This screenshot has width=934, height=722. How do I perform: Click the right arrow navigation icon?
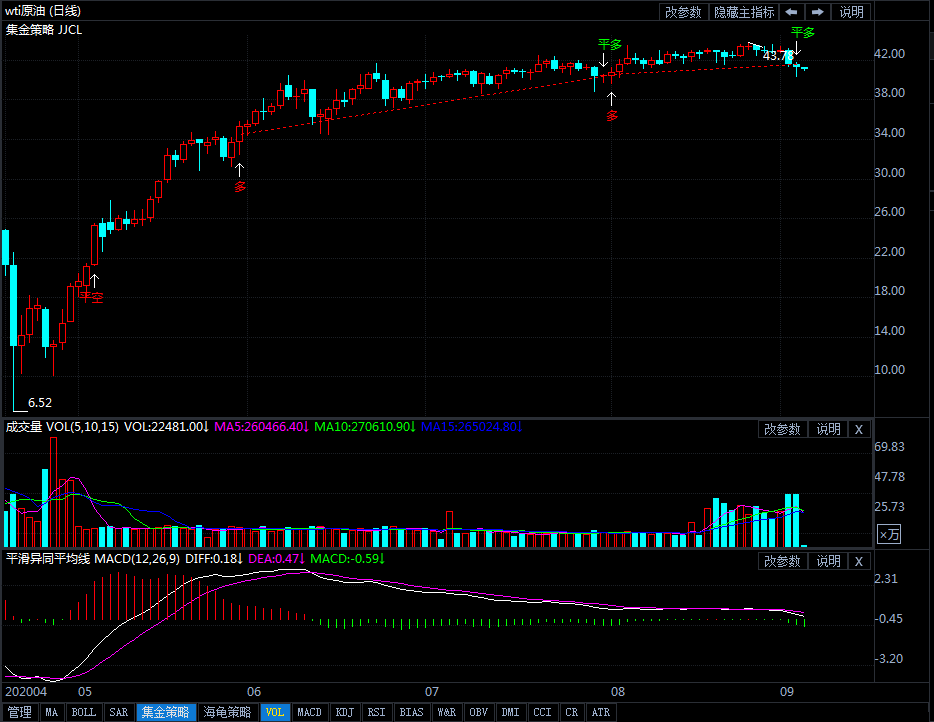(818, 12)
